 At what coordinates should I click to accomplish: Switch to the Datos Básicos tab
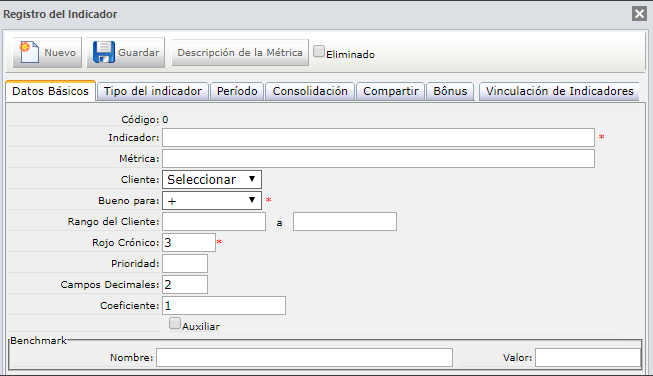[50, 91]
